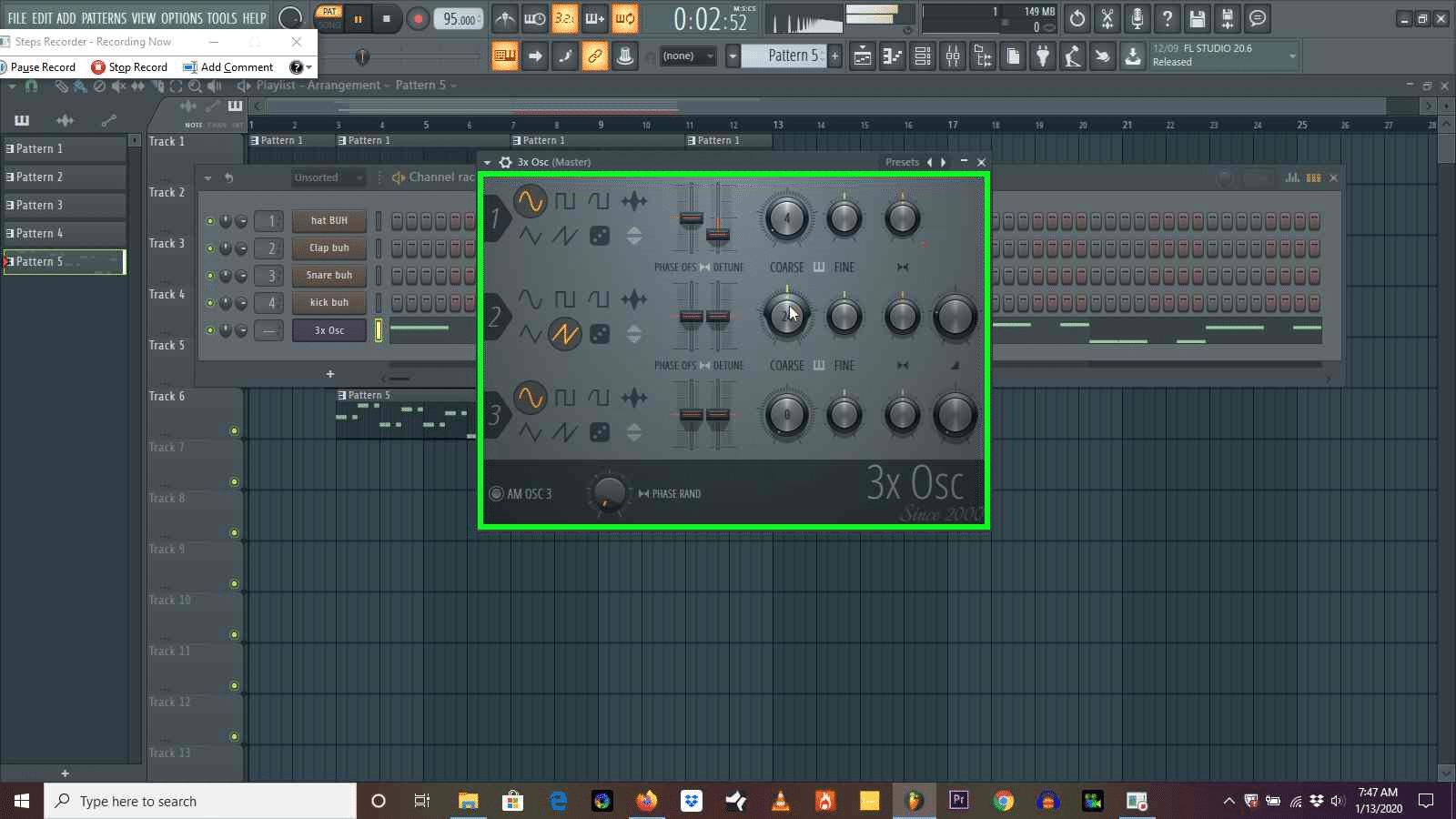Click the render as audio file icon
The width and height of the screenshot is (1456, 819).
tap(1228, 18)
